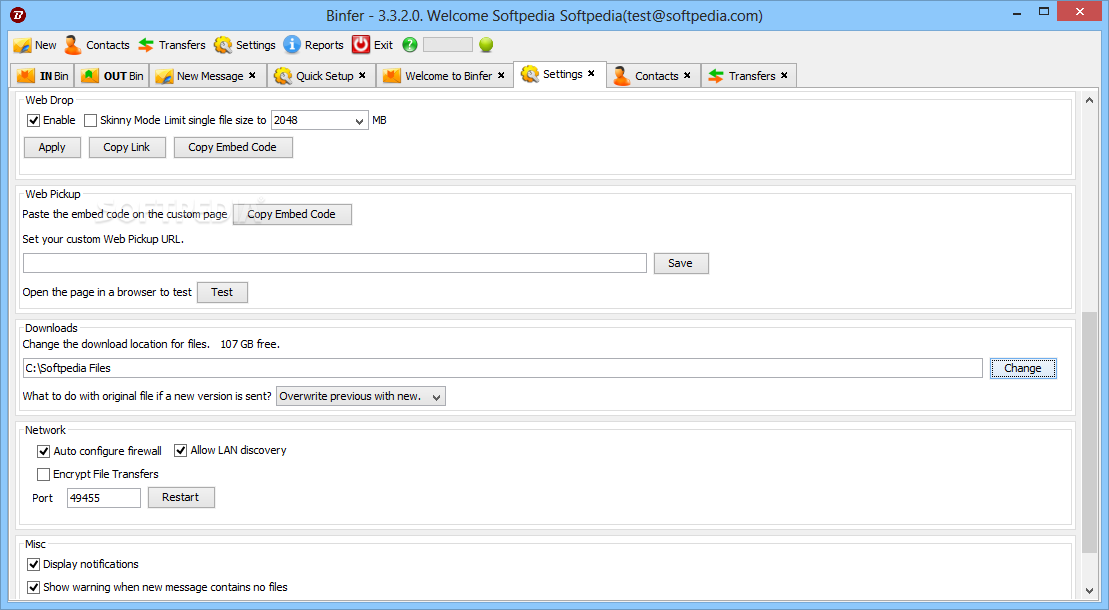Screen dimensions: 1109x610
Task: Click the New Message tab envelope icon
Action: pos(164,76)
